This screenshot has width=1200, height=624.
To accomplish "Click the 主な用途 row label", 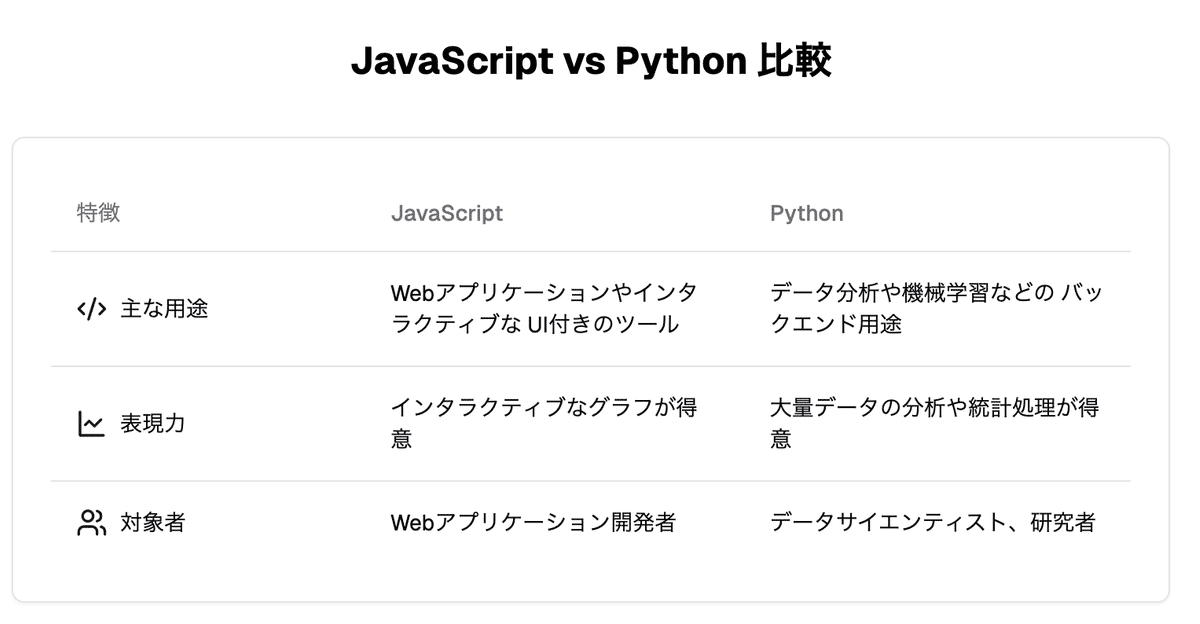I will tap(164, 309).
